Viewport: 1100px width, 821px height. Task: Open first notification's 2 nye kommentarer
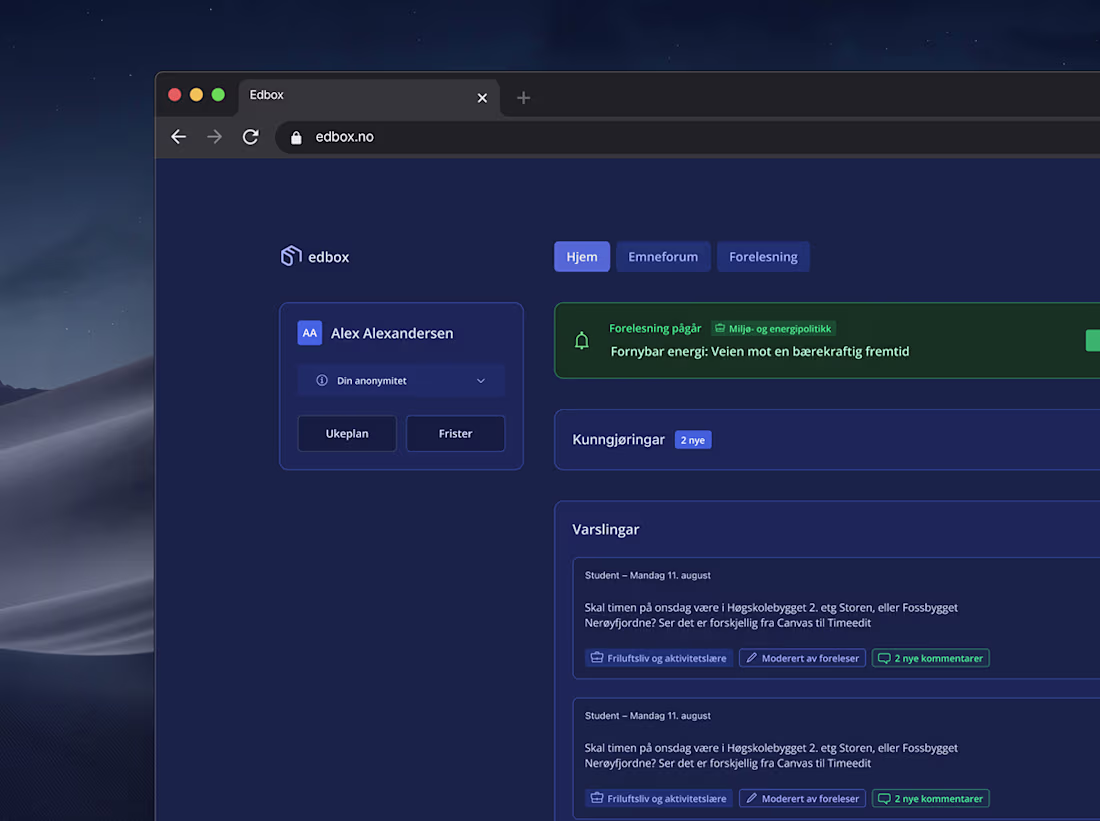click(x=930, y=658)
